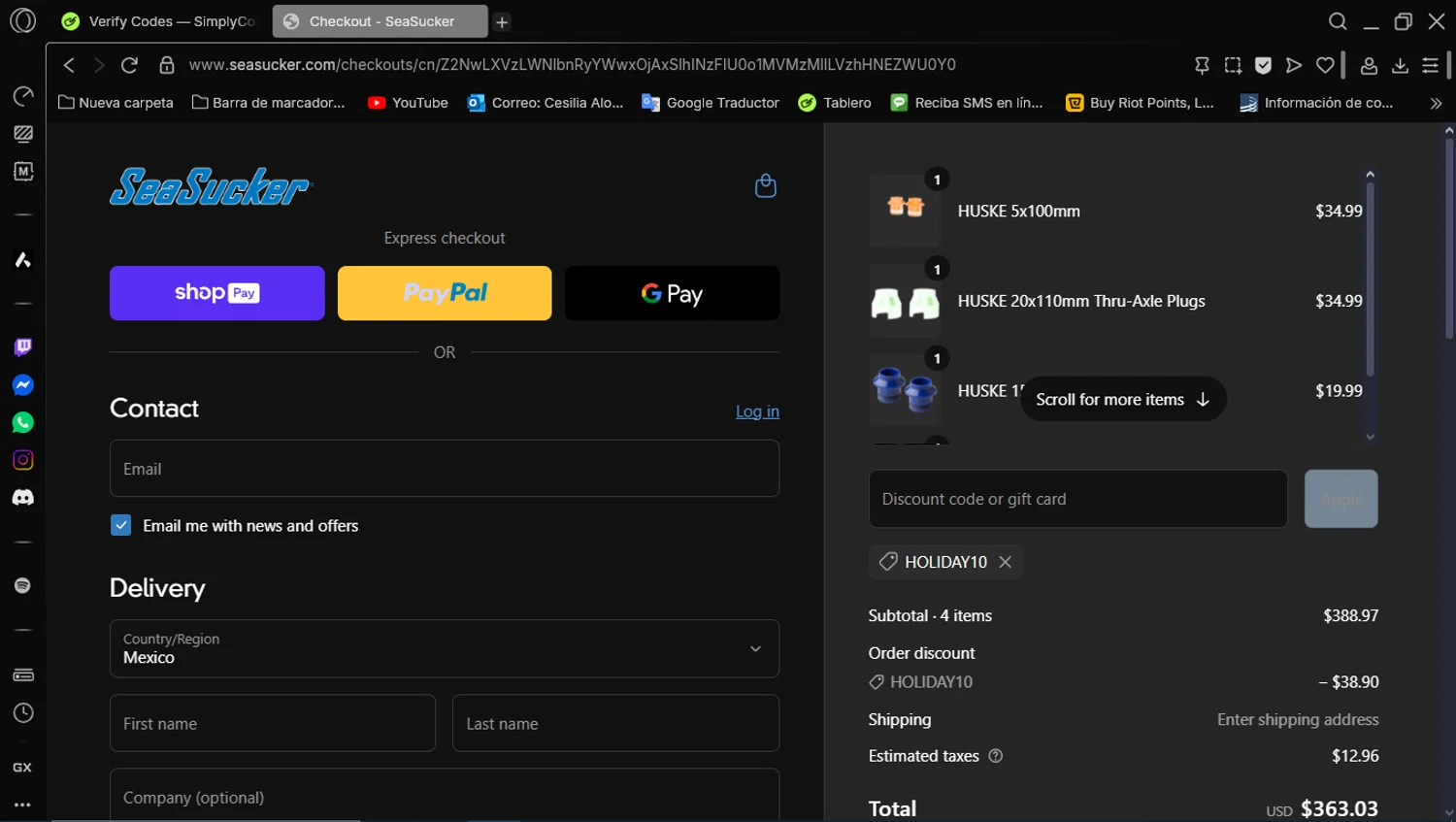Click the send flow arrow icon in the address bar

[x=1294, y=65]
